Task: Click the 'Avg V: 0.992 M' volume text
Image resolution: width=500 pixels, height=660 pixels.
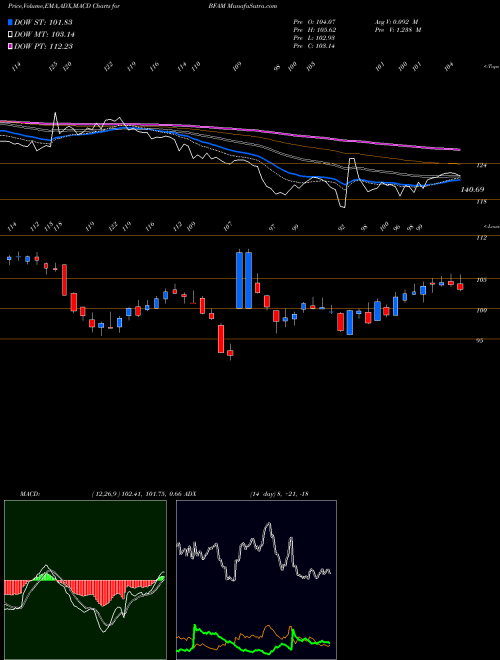Action: point(396,22)
